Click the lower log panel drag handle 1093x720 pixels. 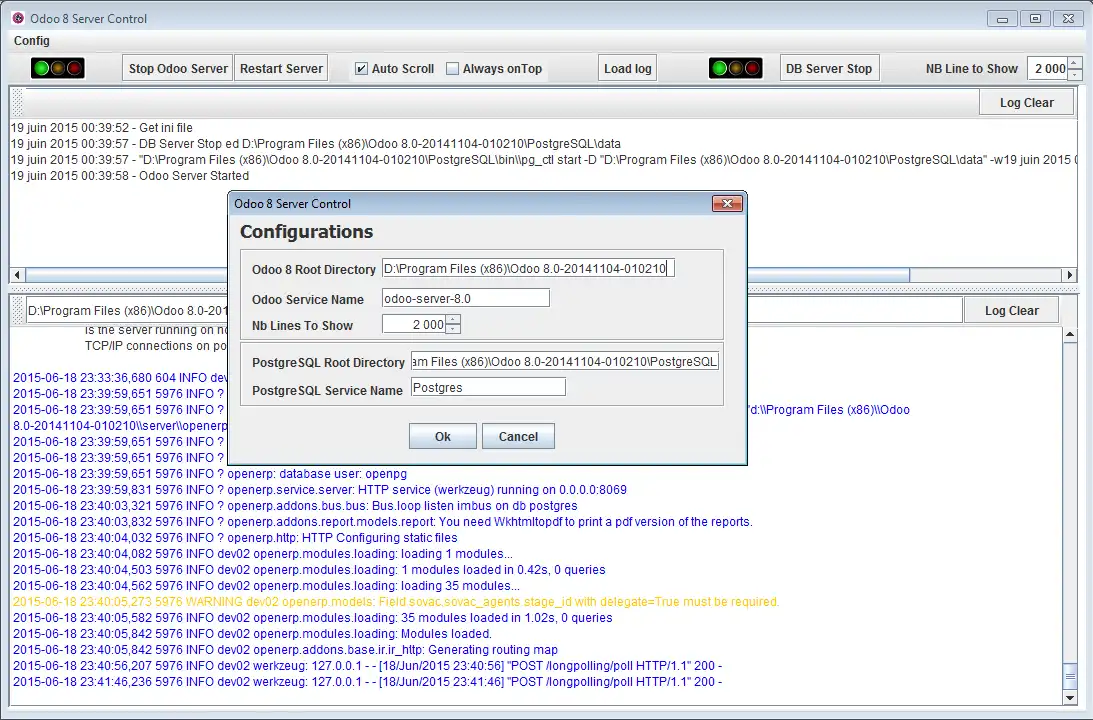tap(18, 311)
